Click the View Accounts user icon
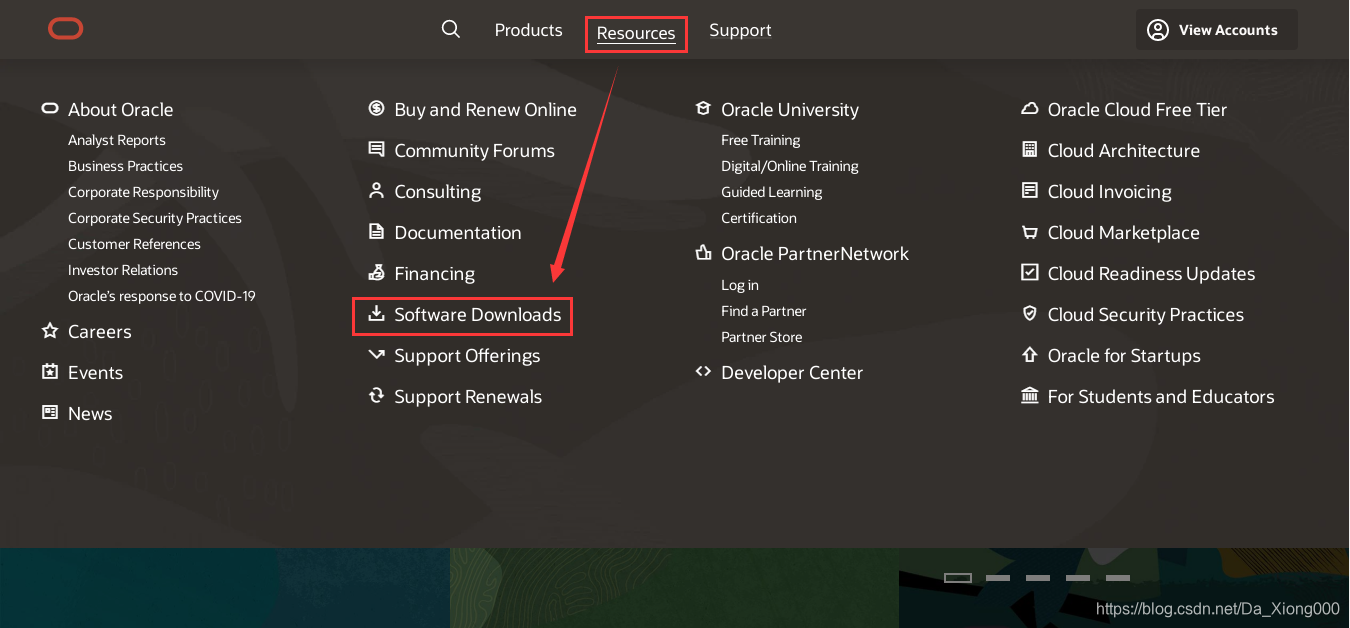 [x=1158, y=30]
